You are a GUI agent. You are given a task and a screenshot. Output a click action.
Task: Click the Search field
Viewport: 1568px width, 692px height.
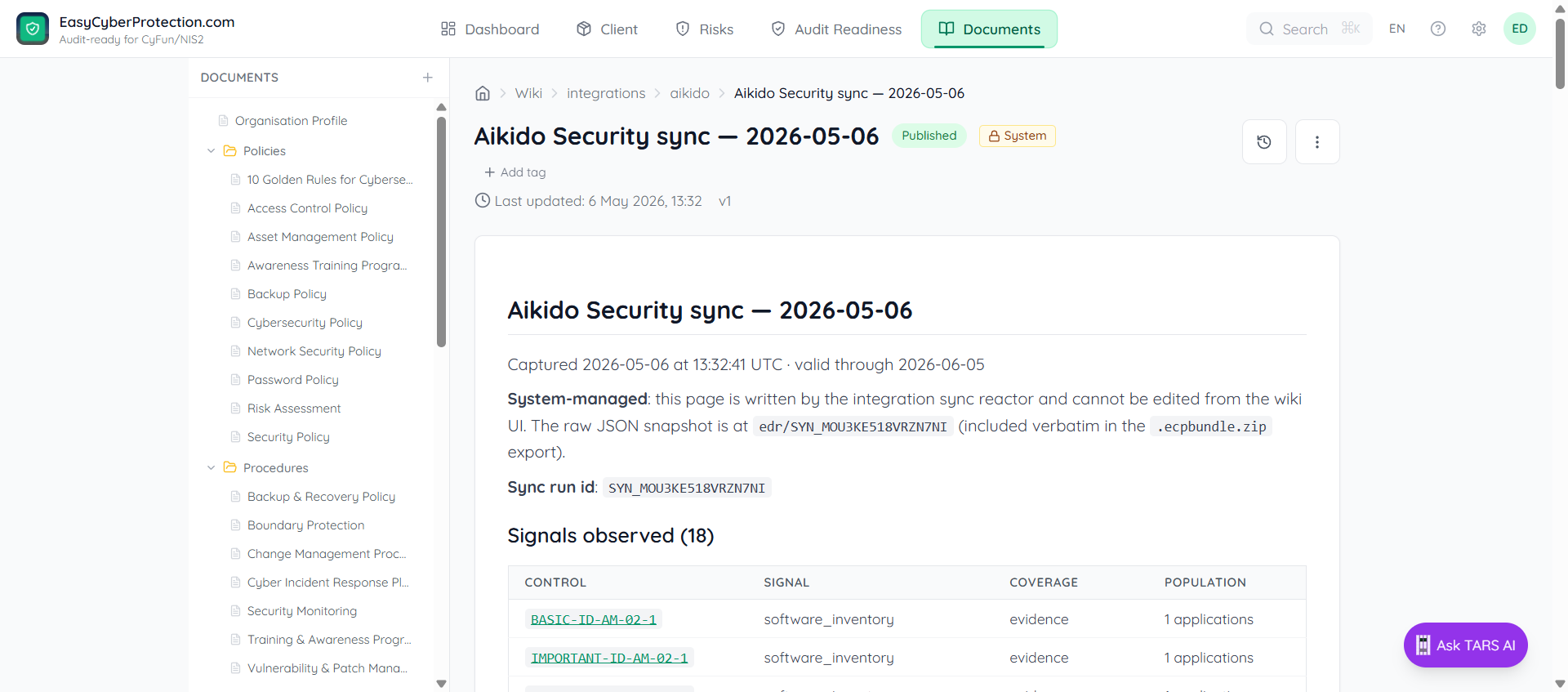1309,29
